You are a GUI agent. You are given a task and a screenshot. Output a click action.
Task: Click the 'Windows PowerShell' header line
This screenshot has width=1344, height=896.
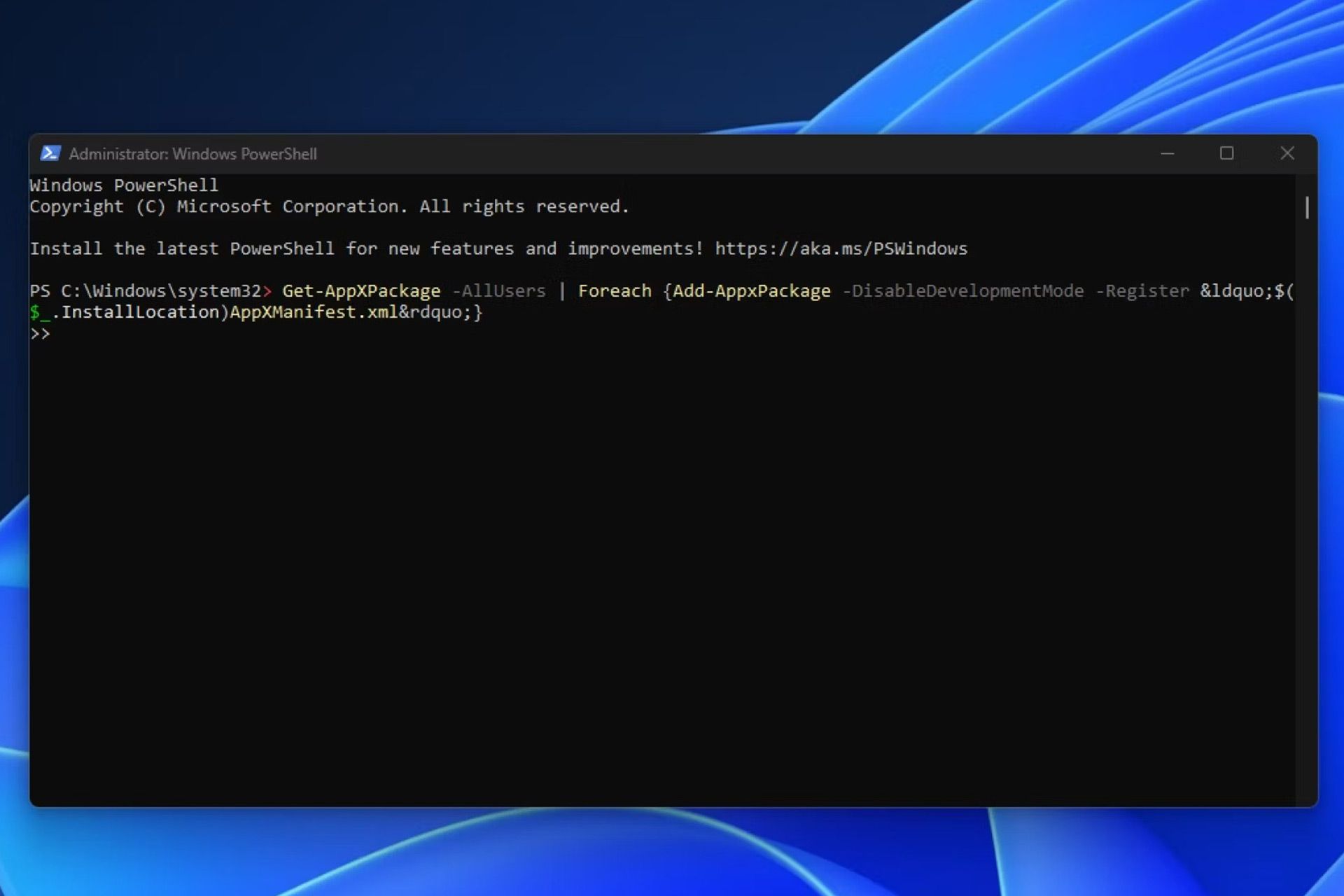pos(124,185)
